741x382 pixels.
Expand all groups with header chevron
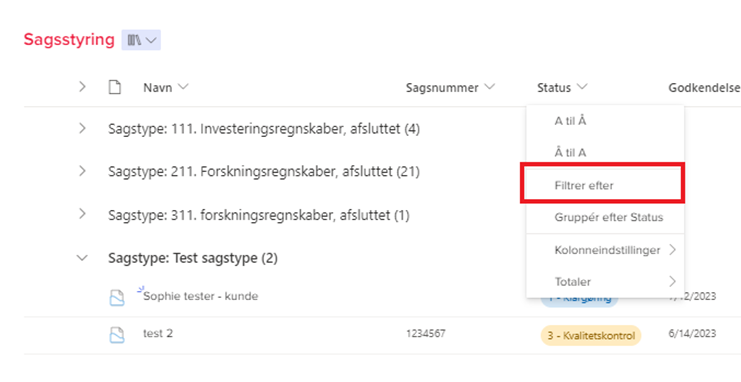[x=82, y=87]
